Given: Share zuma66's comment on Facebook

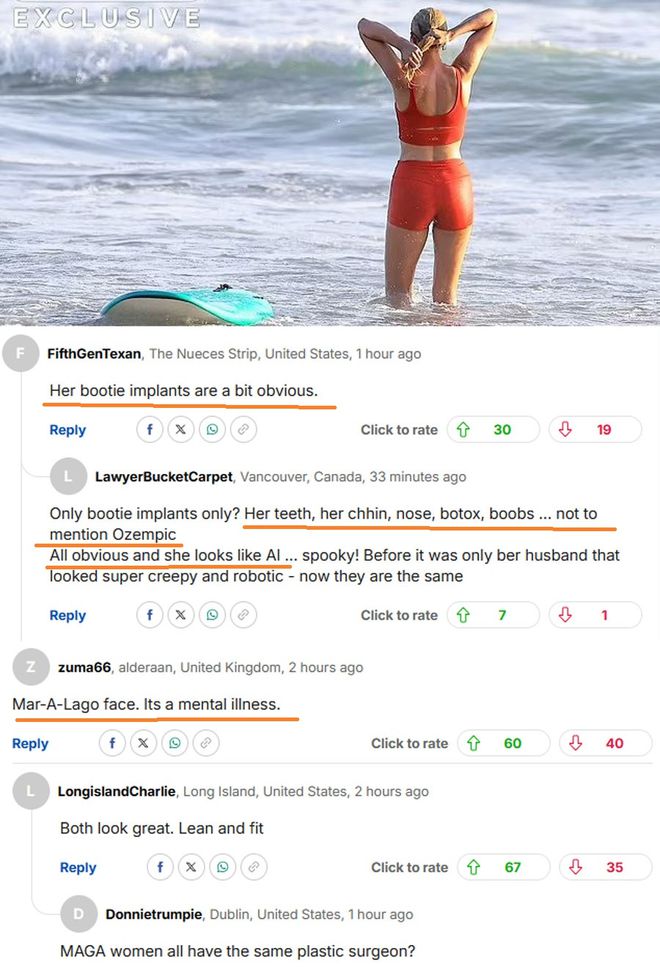Looking at the screenshot, I should pyautogui.click(x=112, y=743).
